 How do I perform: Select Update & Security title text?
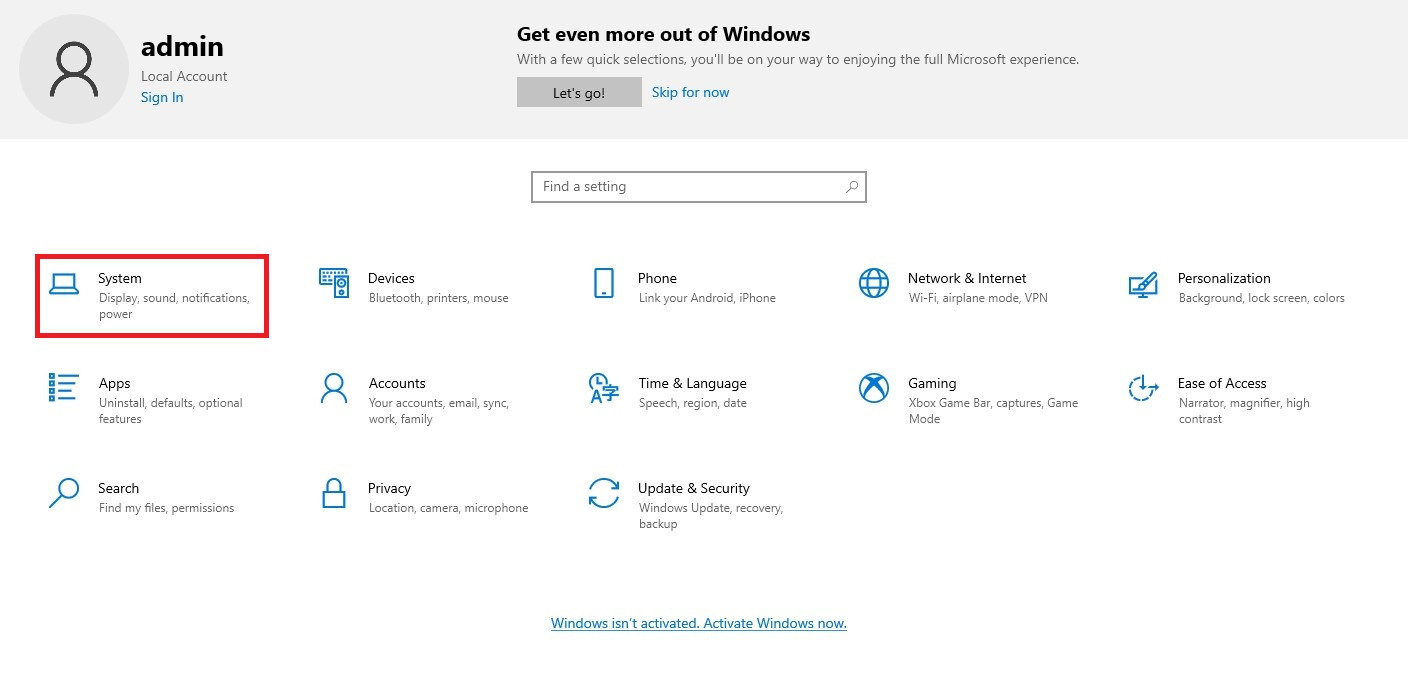(694, 488)
